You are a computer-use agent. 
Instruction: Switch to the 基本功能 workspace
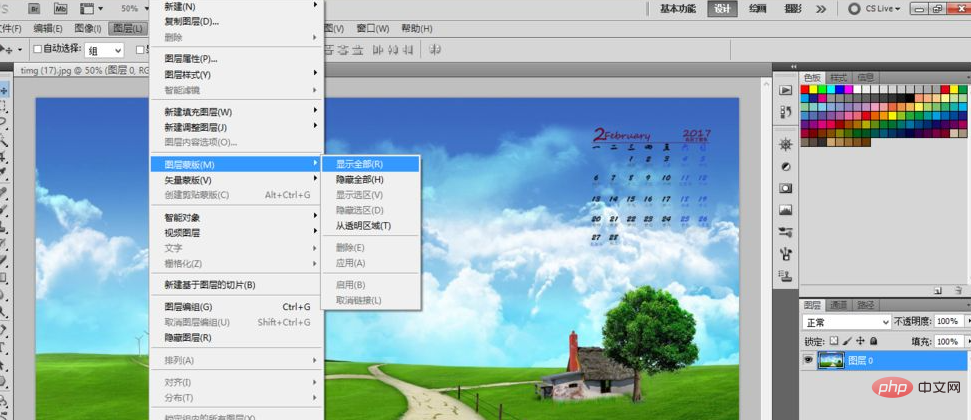pos(677,9)
